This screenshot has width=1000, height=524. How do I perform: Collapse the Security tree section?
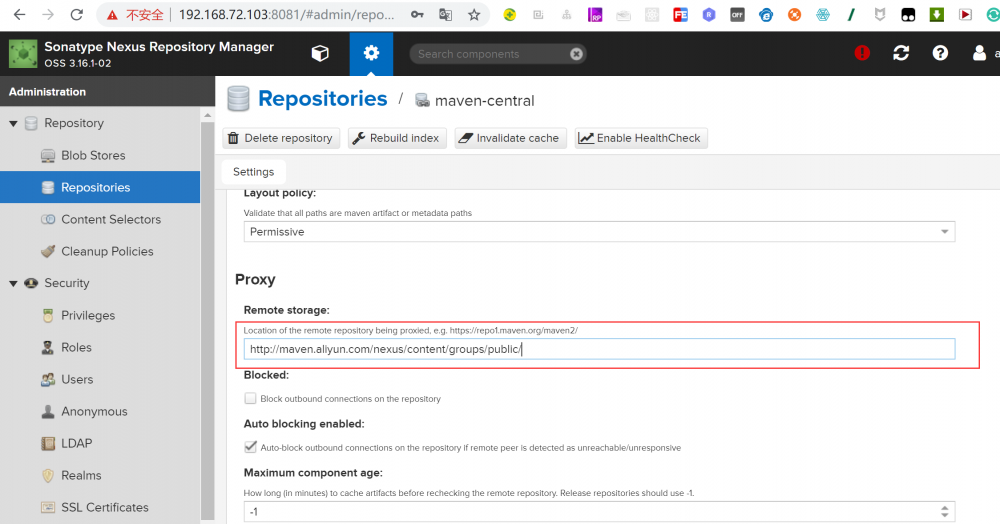pyautogui.click(x=13, y=284)
